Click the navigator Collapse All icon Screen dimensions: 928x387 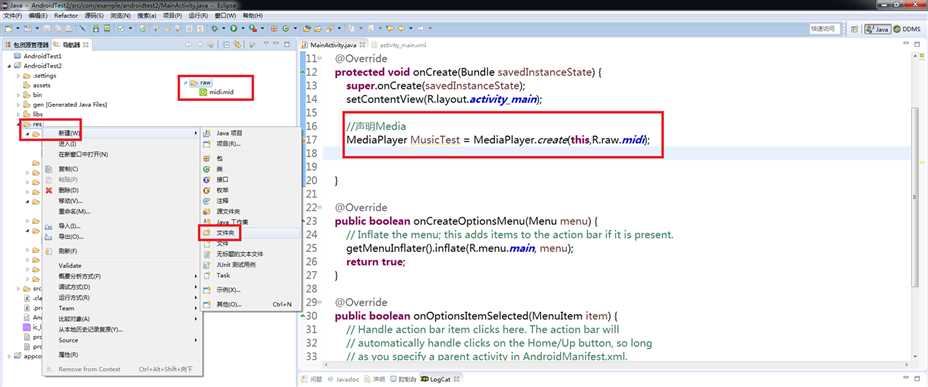226,44
